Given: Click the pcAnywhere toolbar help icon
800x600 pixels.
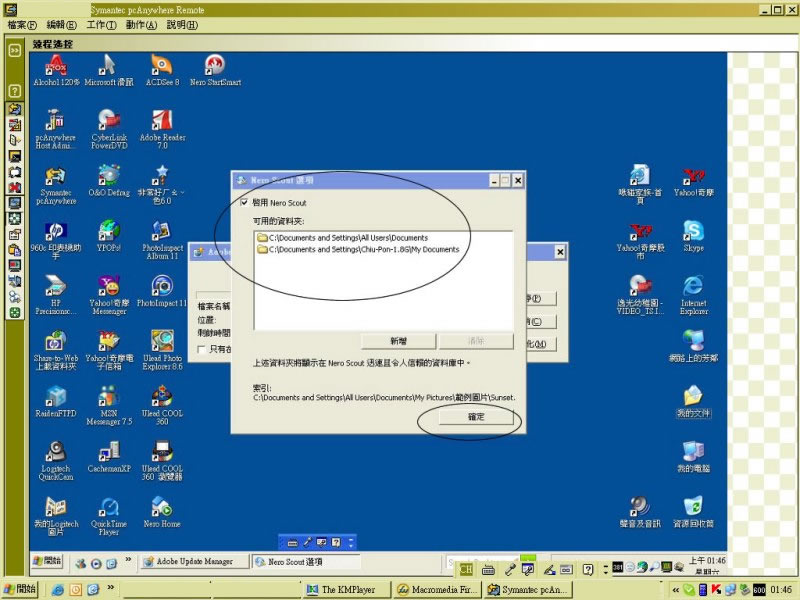Looking at the screenshot, I should pos(15,91).
